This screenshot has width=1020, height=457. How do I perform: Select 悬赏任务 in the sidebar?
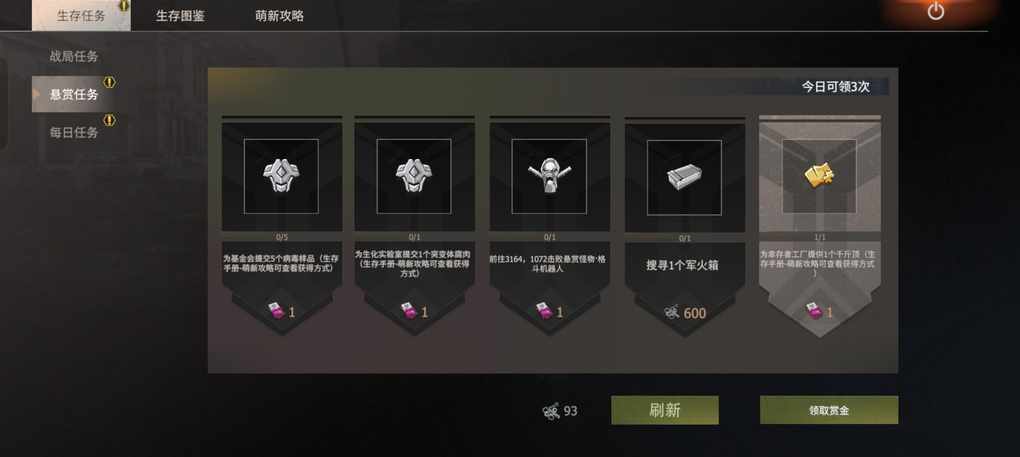point(74,94)
